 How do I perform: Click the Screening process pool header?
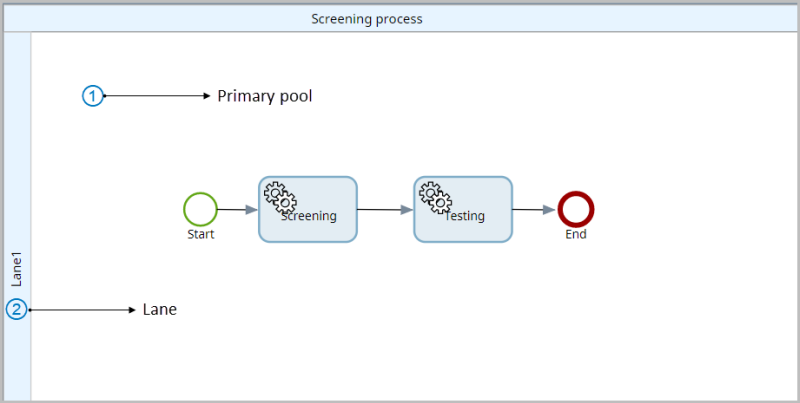(x=366, y=19)
